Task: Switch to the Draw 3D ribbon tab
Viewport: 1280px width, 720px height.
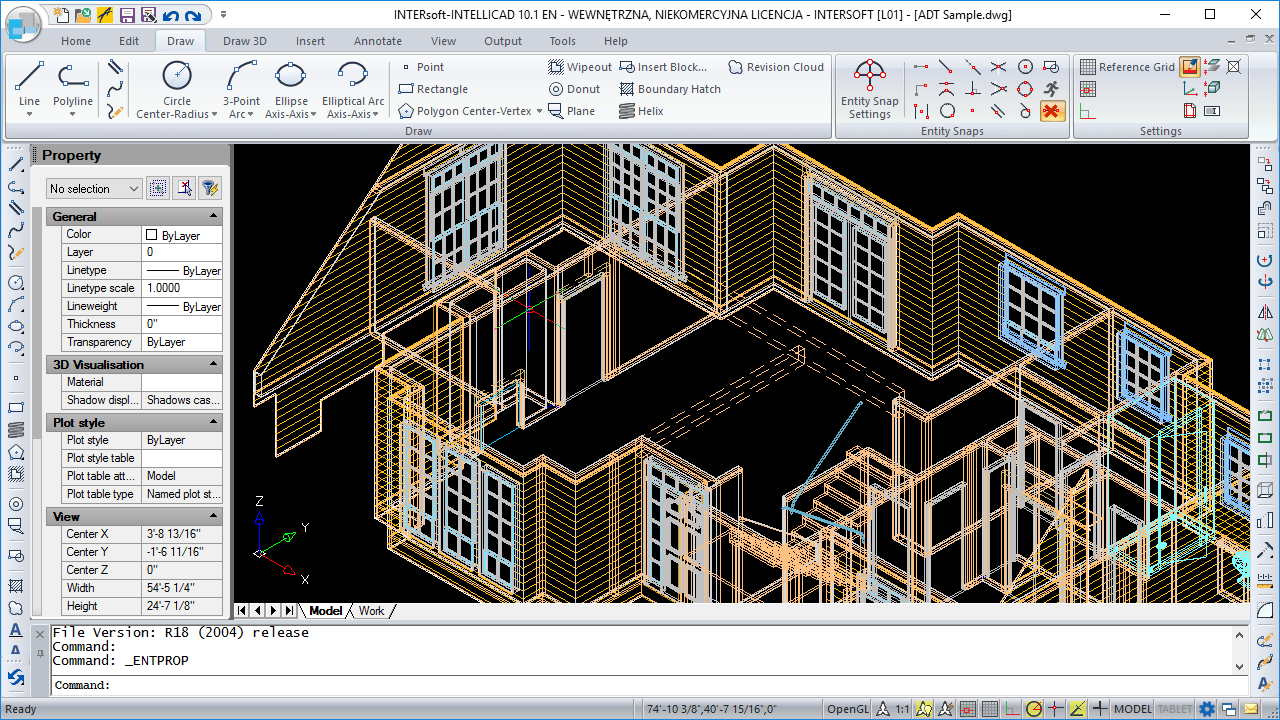Action: (244, 41)
